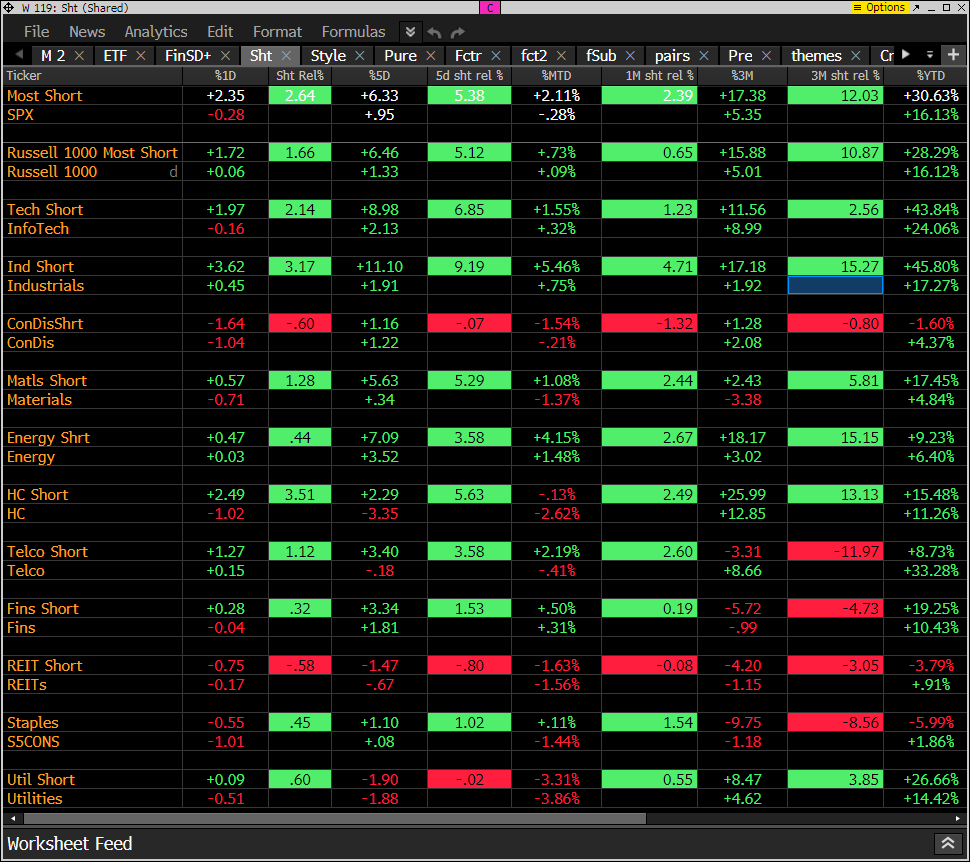Click the %YTD column header
The image size is (970, 862).
tap(937, 75)
